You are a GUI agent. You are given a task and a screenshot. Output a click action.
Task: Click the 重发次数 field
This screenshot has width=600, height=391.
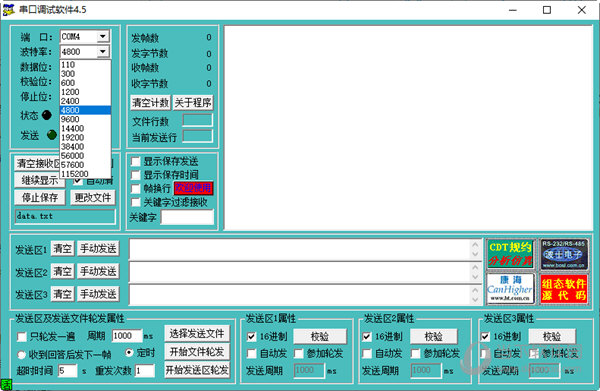[x=145, y=370]
